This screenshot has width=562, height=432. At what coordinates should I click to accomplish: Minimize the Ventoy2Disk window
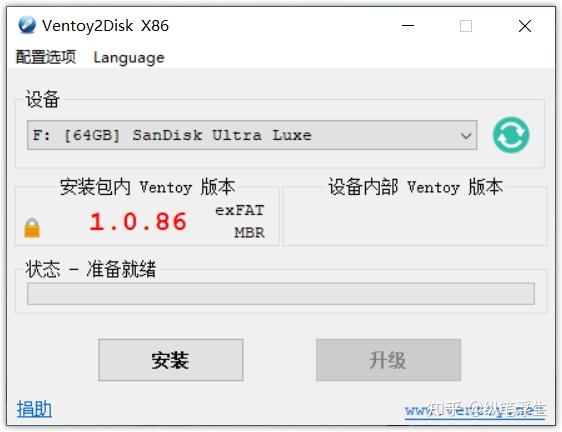click(x=408, y=26)
